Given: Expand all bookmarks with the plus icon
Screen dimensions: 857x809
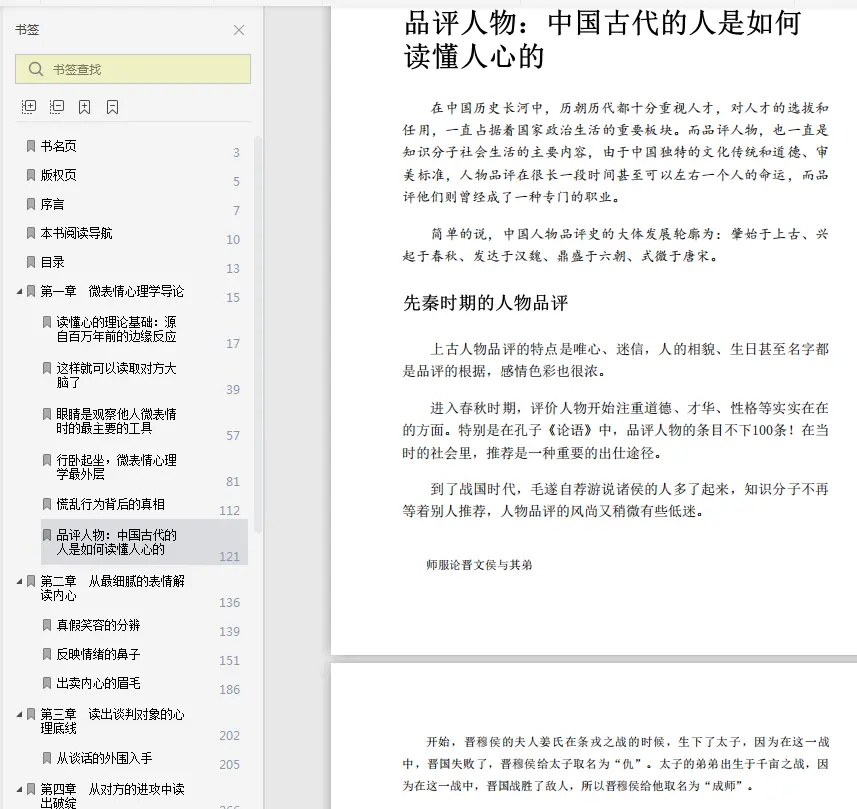Looking at the screenshot, I should 28,107.
